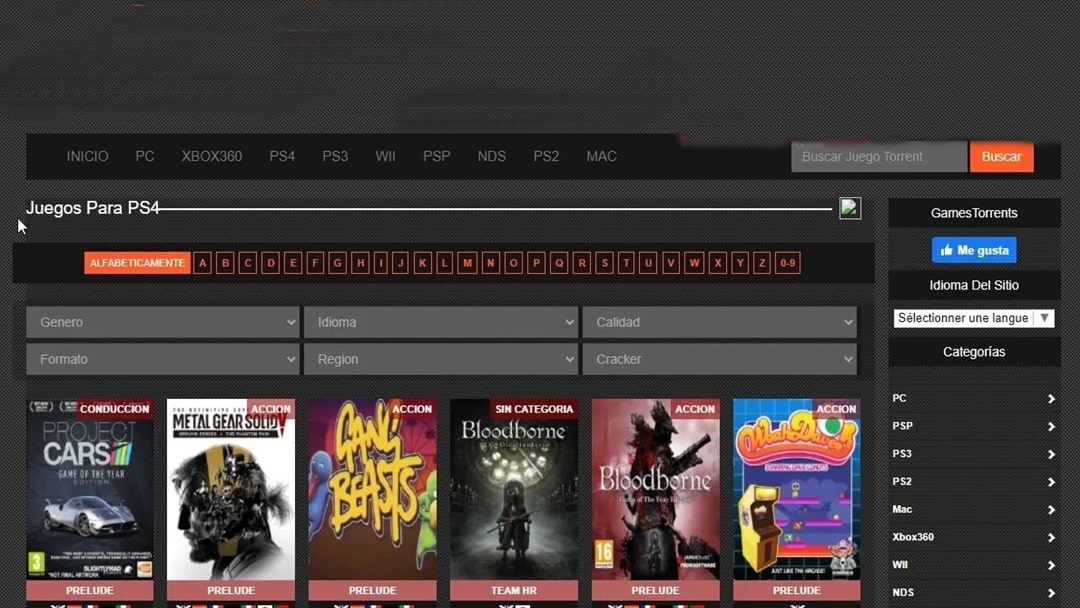Open the PS4 menu item
This screenshot has width=1080, height=608.
(x=282, y=156)
